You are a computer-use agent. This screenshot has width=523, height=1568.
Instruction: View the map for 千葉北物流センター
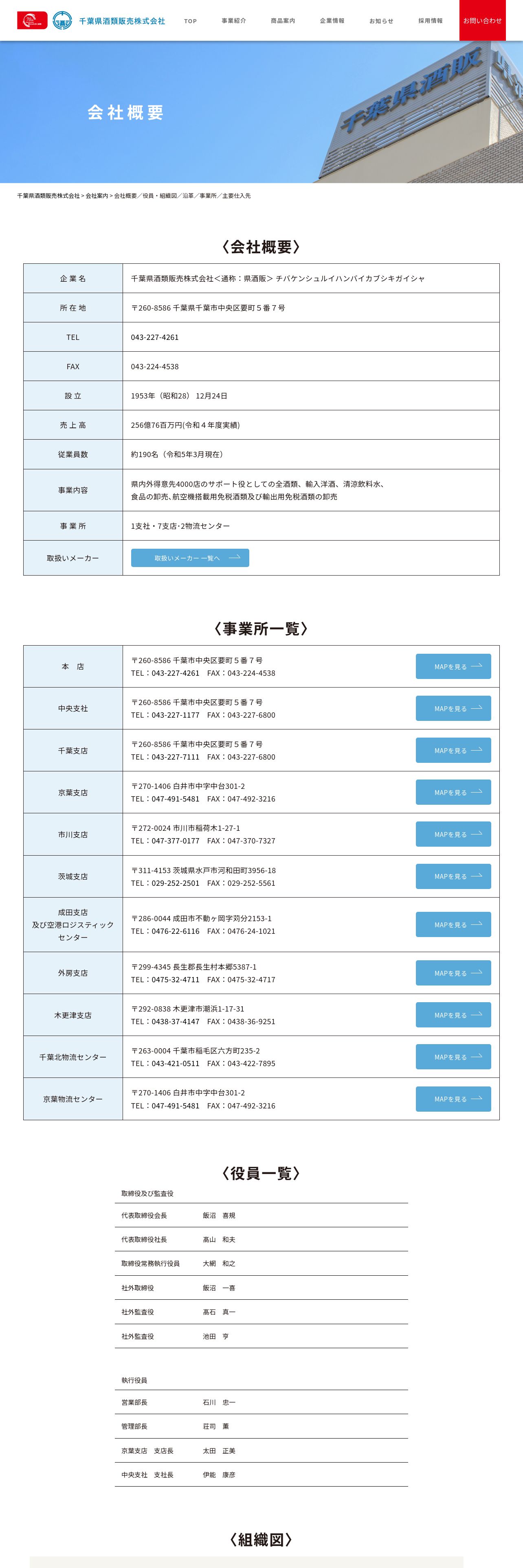point(453,1057)
